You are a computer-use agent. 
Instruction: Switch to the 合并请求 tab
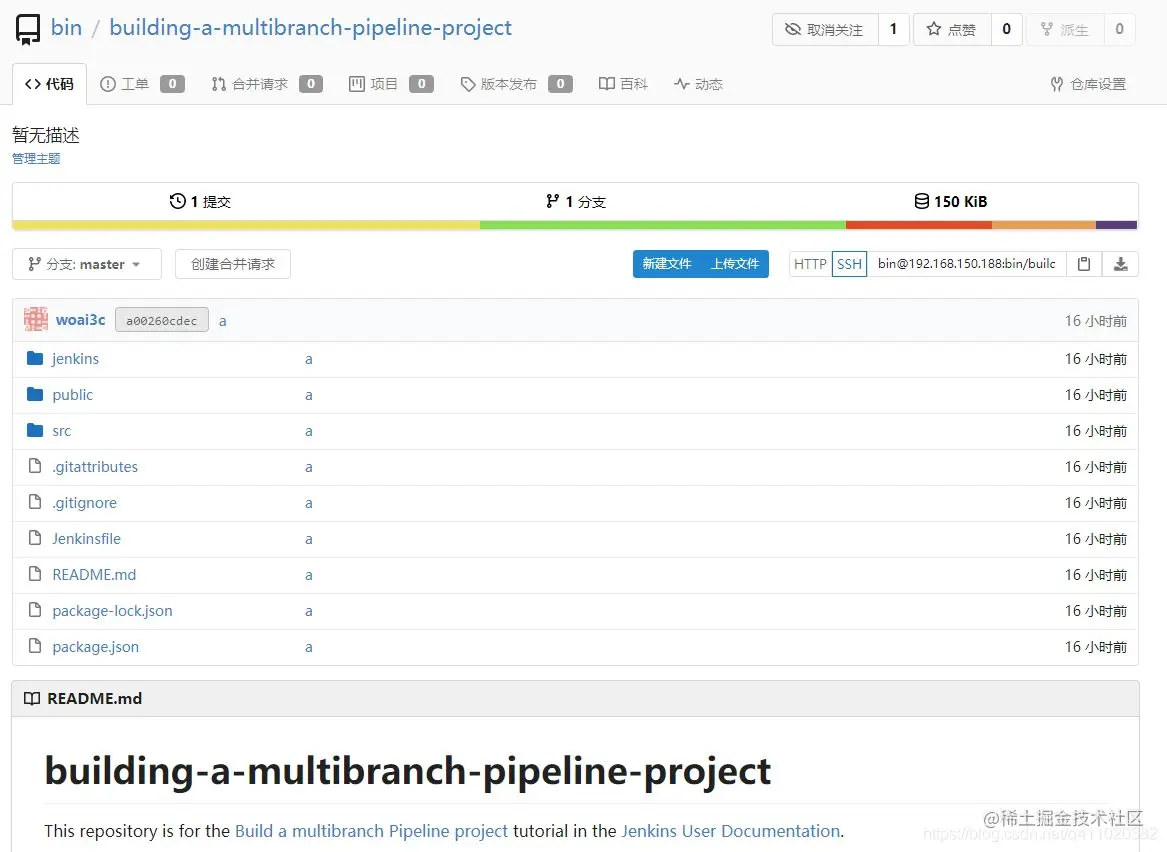pyautogui.click(x=266, y=84)
